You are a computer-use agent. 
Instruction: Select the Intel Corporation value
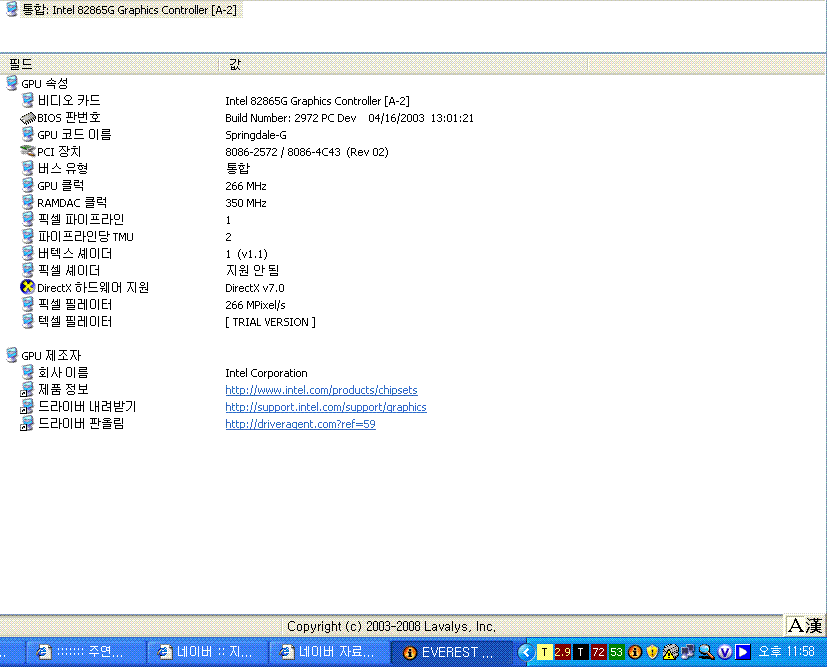click(x=266, y=373)
